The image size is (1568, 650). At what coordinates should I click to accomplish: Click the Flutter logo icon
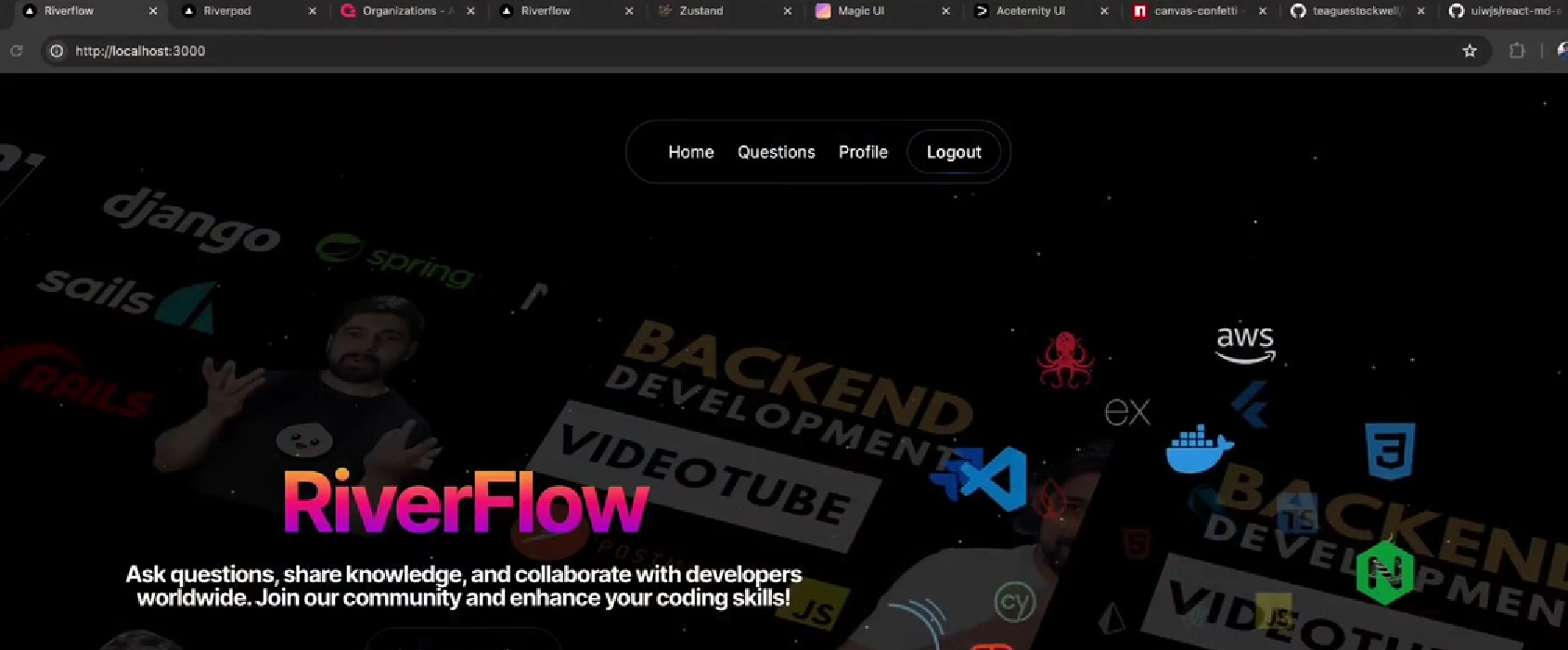[x=1250, y=404]
